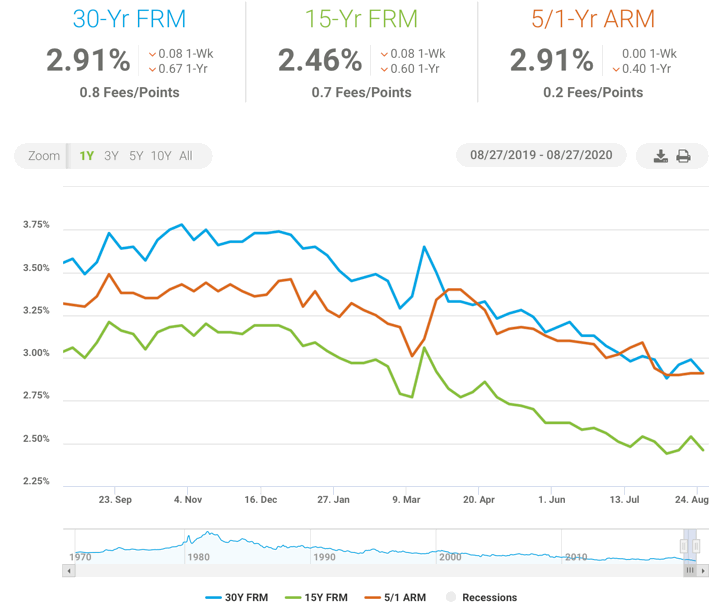The image size is (720, 612).
Task: Click the right navigator range handle
Action: pyautogui.click(x=695, y=546)
